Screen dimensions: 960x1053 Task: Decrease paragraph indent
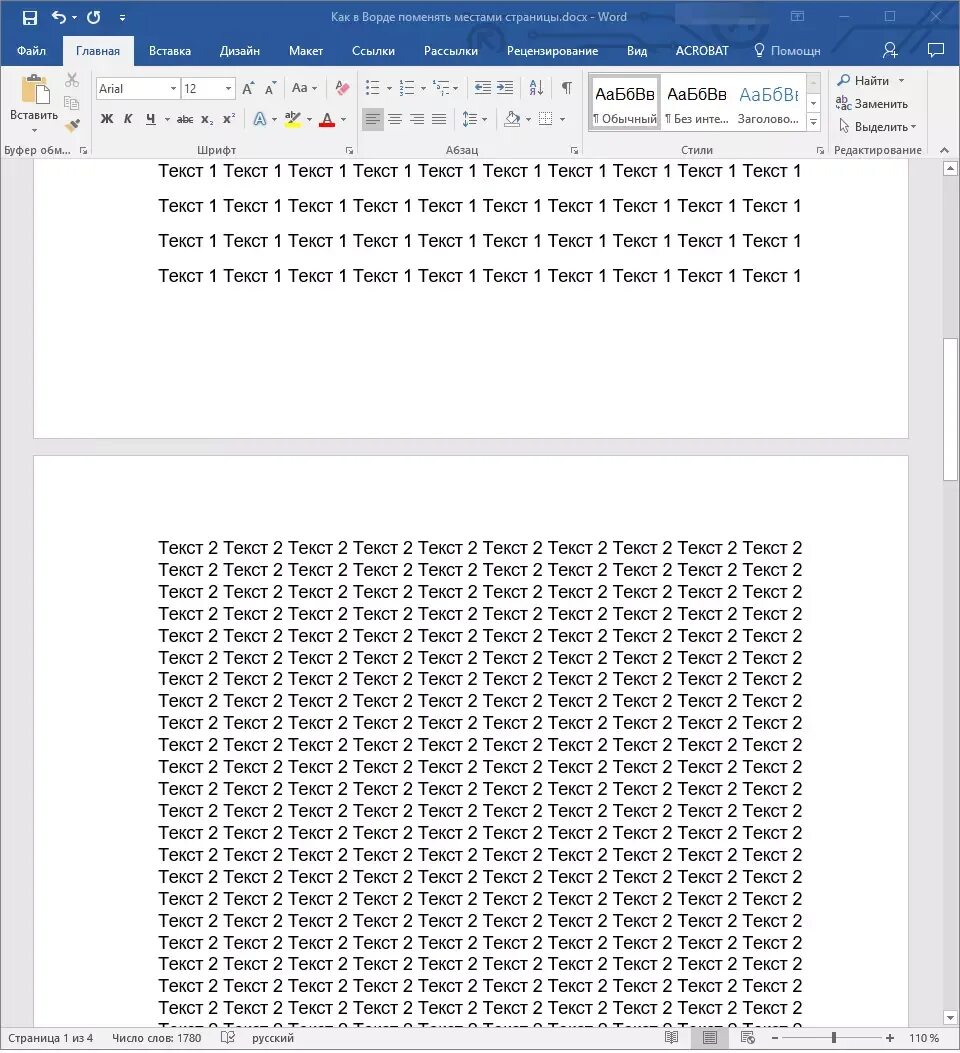point(483,87)
